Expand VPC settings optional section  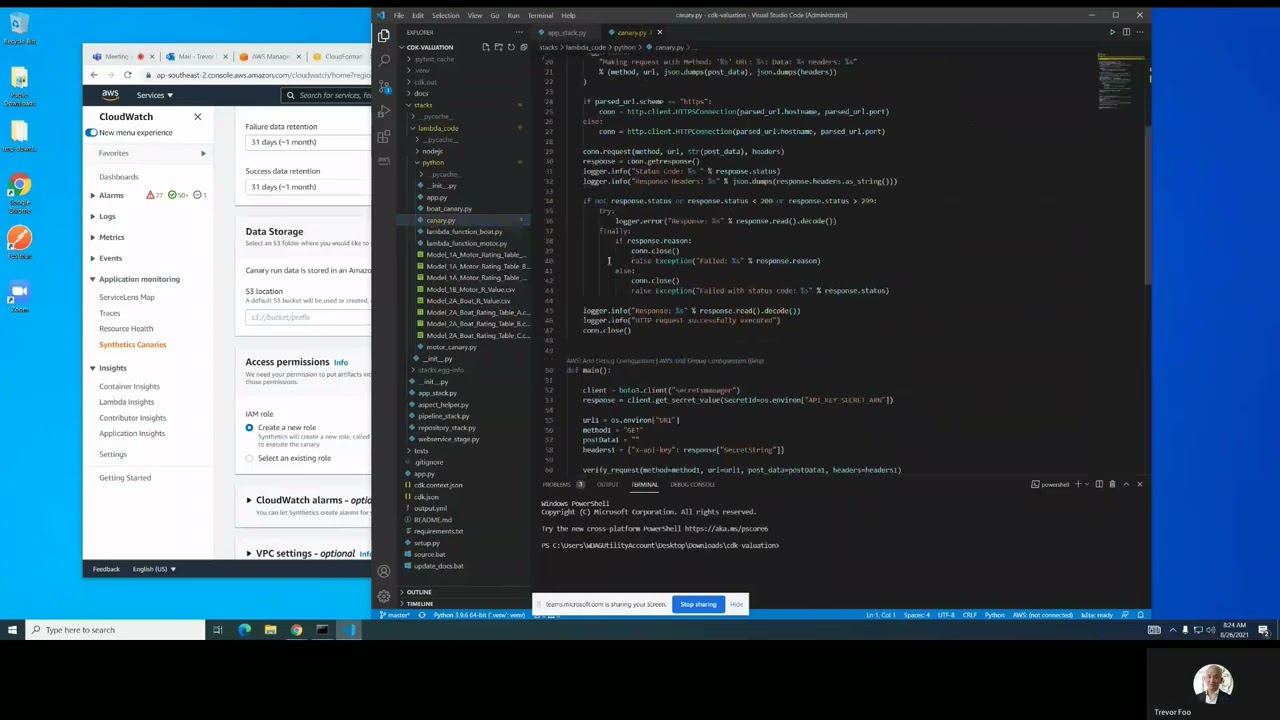pos(249,553)
